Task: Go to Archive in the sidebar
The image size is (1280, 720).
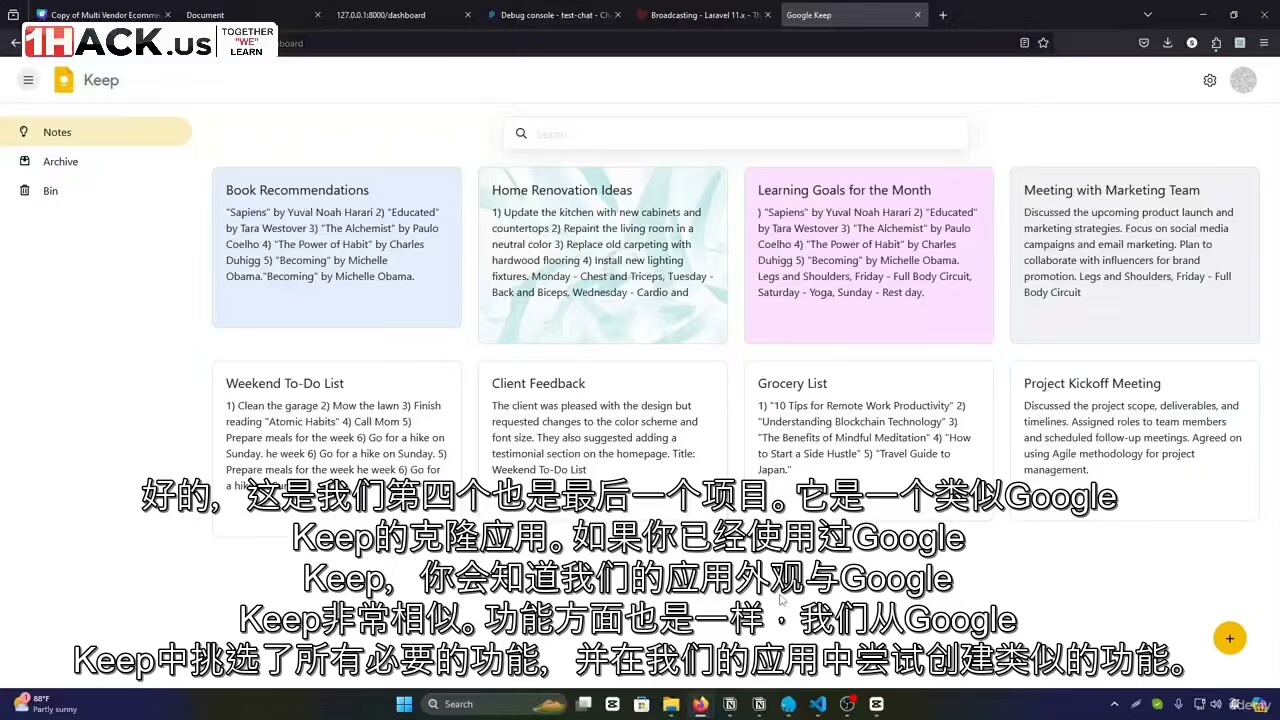Action: 60,161
